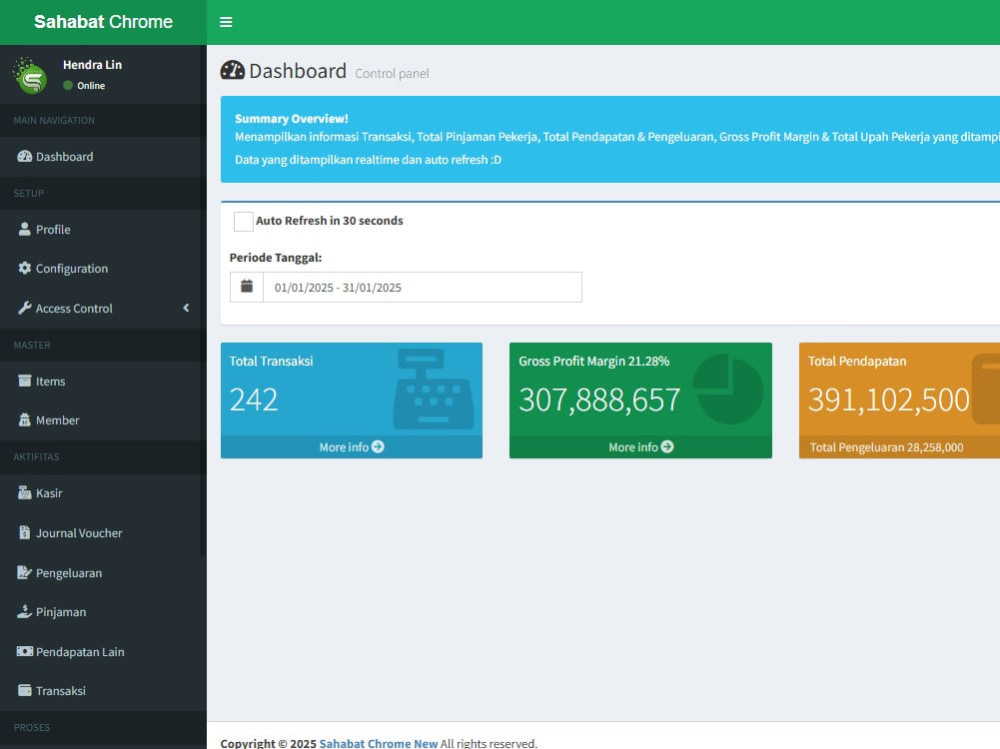Image resolution: width=1000 pixels, height=749 pixels.
Task: Click the Periode Tanggal: label
Action: click(276, 258)
